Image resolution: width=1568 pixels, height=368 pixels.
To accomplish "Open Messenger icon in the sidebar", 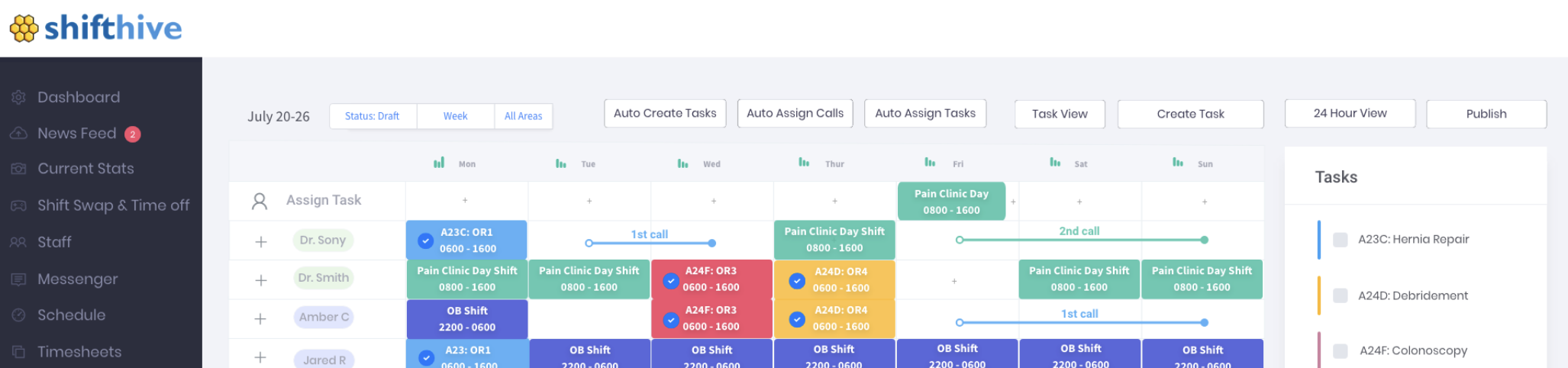I will (x=19, y=279).
